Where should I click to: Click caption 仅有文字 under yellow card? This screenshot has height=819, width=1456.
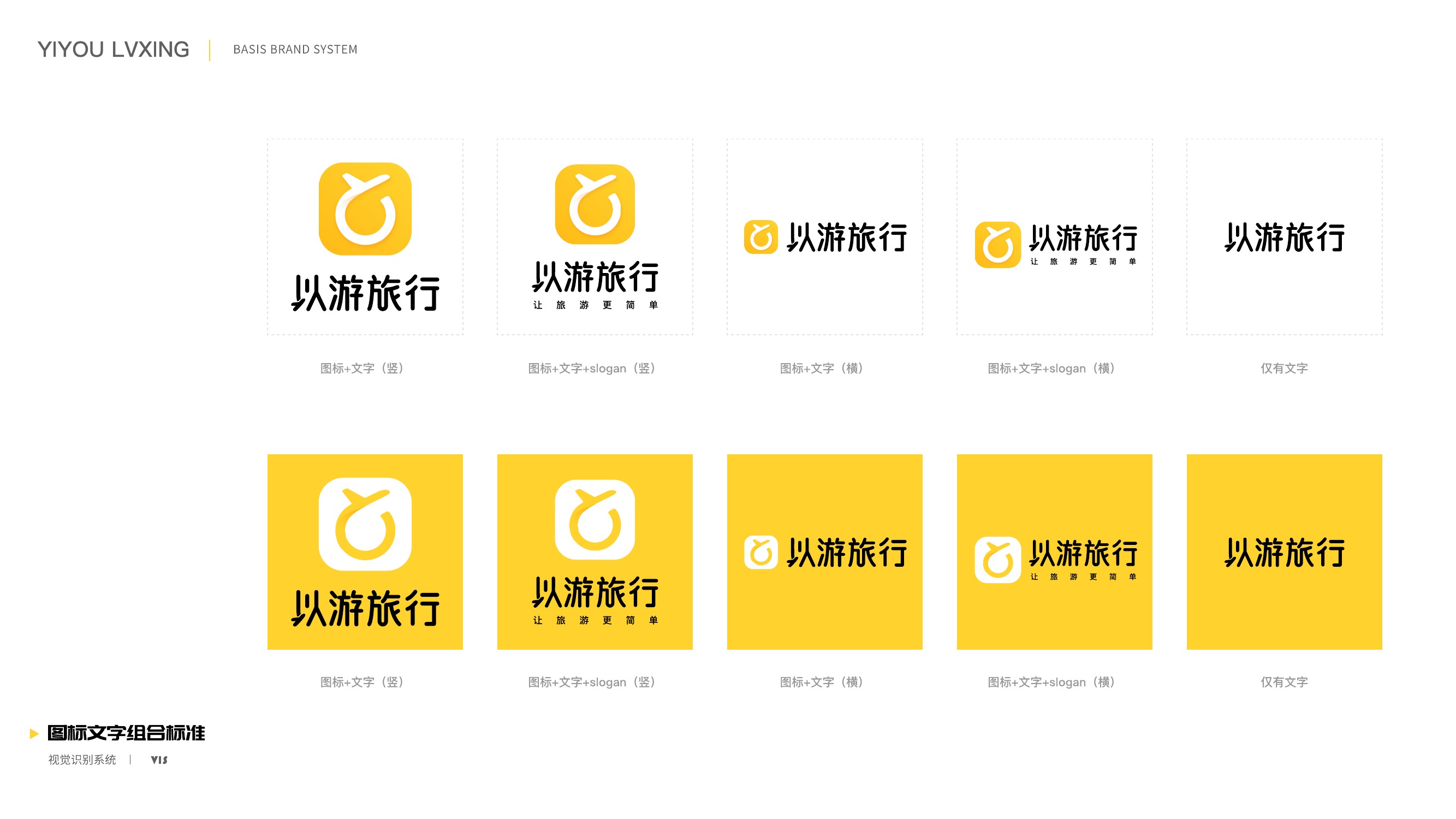[1284, 682]
